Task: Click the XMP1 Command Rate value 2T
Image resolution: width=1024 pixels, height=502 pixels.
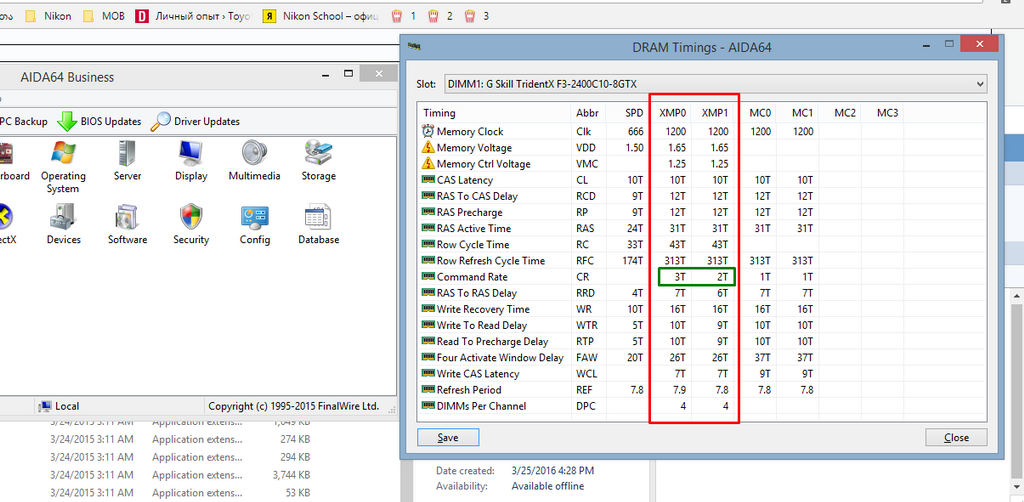Action: click(x=722, y=277)
